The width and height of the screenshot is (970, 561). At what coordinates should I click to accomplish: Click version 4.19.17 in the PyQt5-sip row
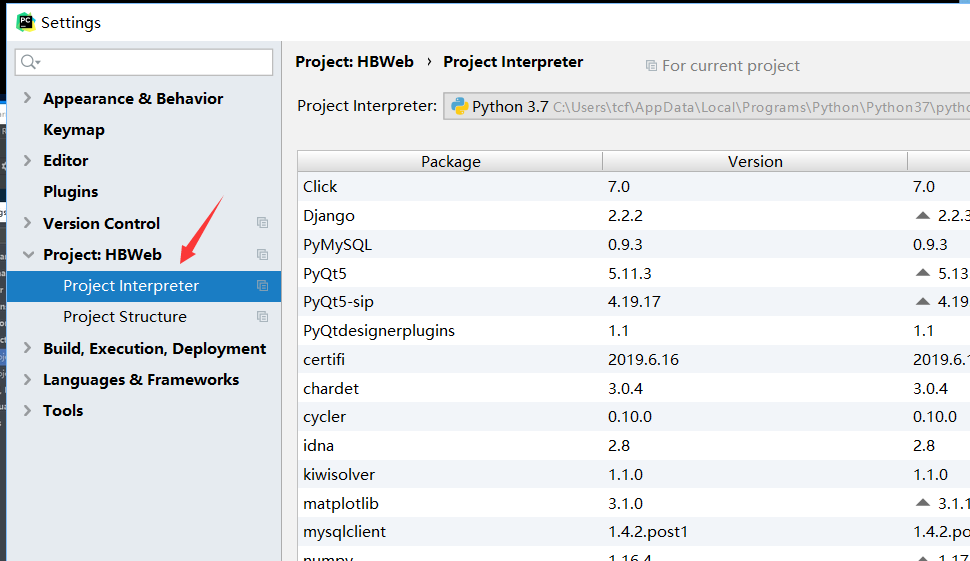point(634,302)
